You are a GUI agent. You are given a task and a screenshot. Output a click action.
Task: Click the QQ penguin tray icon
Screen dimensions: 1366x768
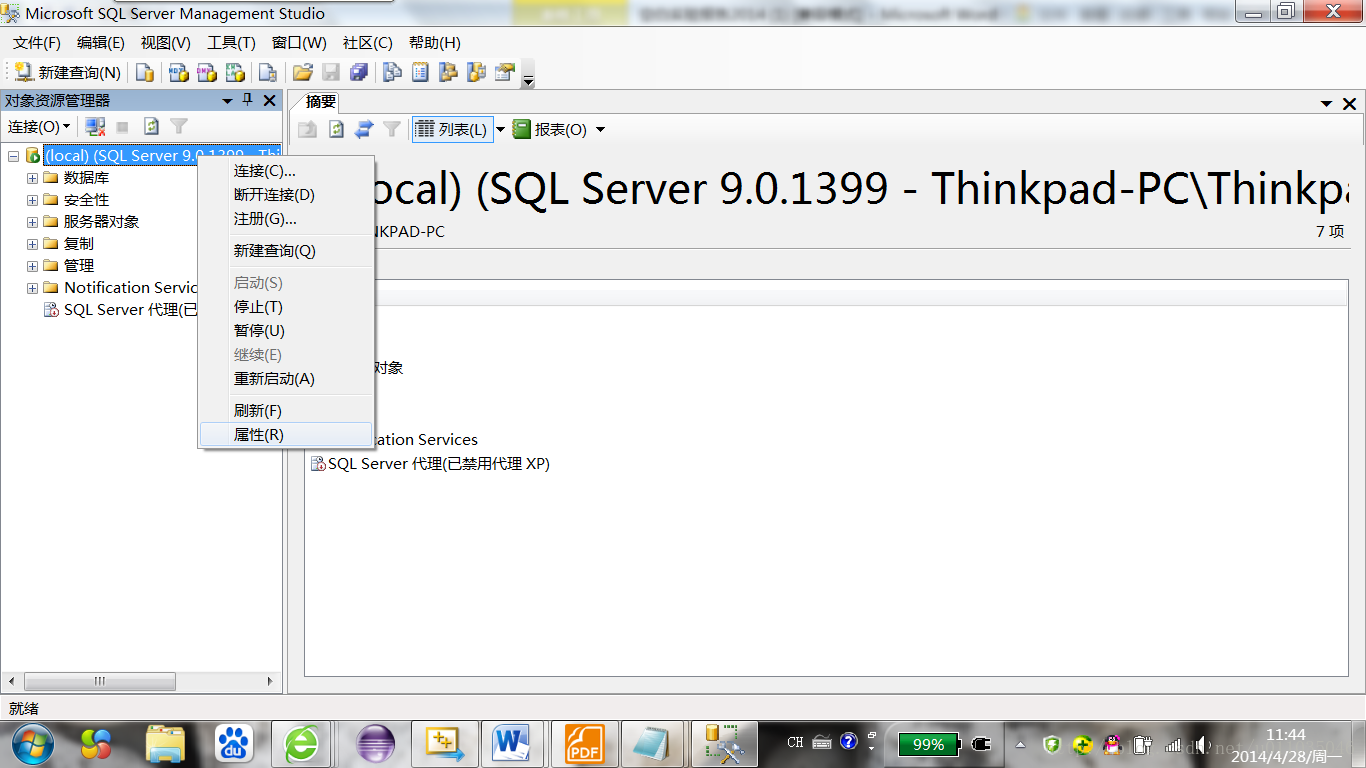(x=1112, y=744)
